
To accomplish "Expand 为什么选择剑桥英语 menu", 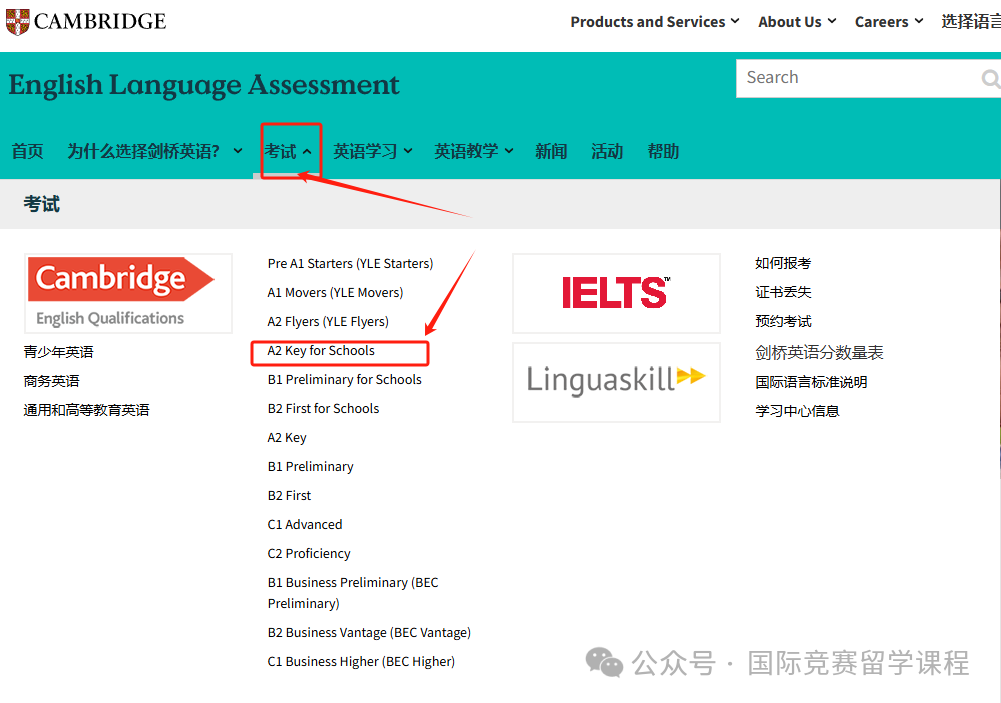I will [x=154, y=151].
